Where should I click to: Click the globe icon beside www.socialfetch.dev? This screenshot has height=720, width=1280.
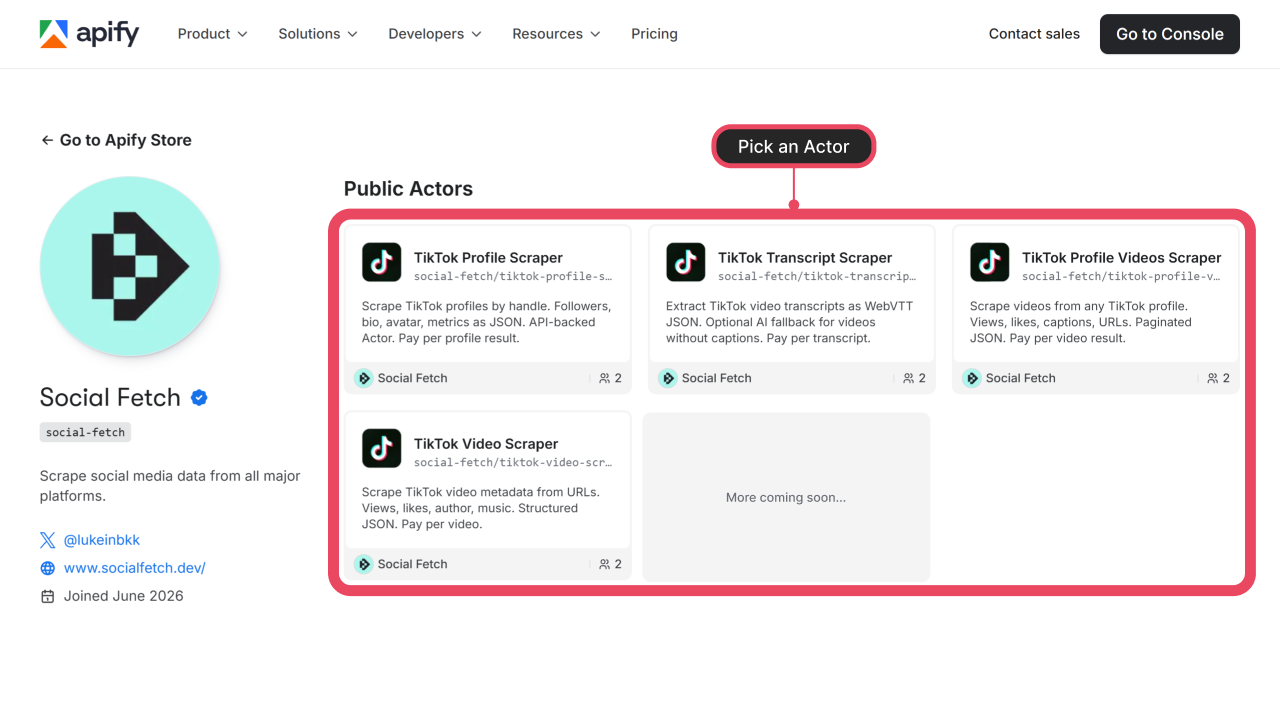click(47, 568)
